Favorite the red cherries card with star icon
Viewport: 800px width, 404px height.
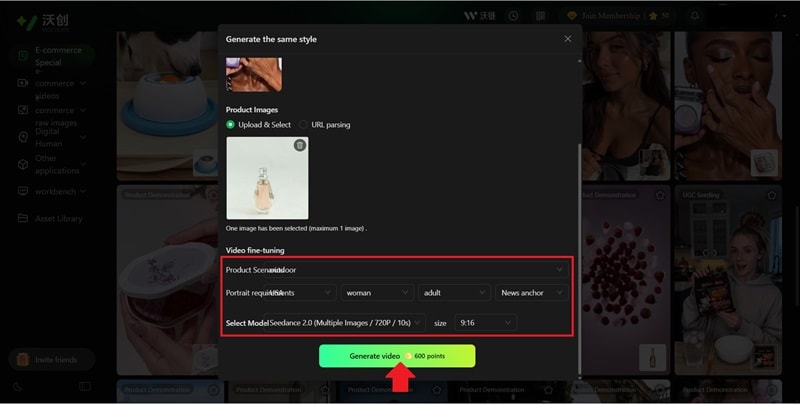coord(660,195)
